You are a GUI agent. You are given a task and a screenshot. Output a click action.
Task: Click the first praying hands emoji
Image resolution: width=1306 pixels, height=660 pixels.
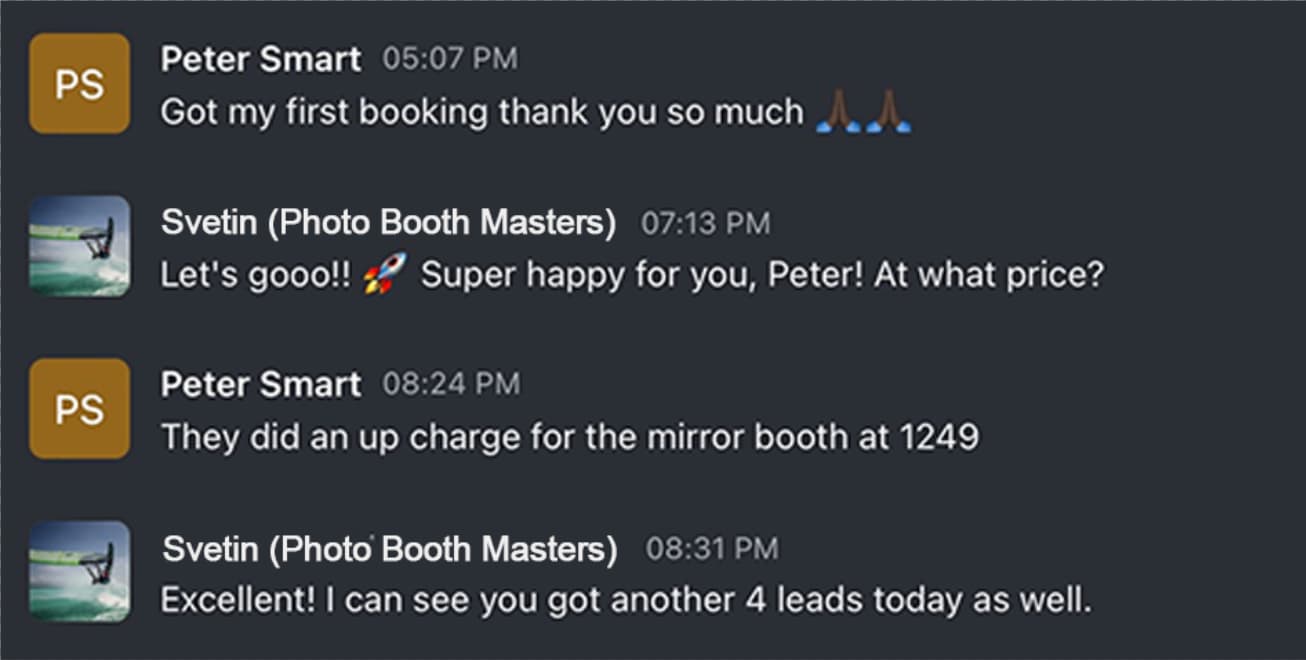click(x=838, y=112)
